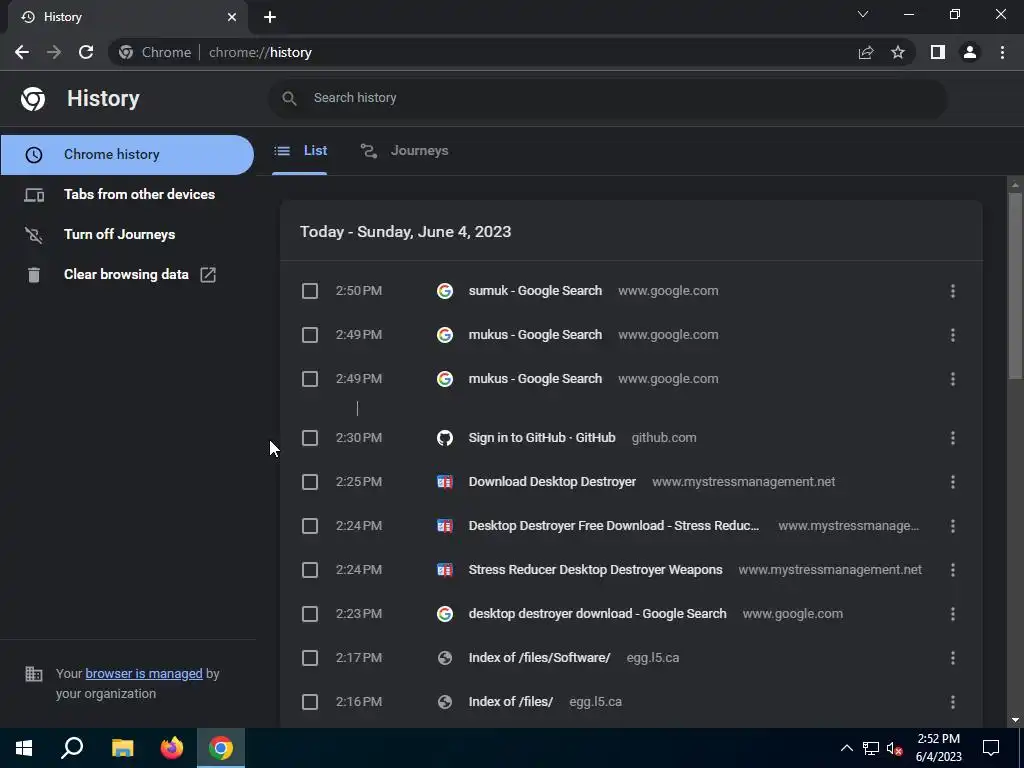Screen dimensions: 1024x768
Task: Open Index of /files/Software/ link
Action: (x=539, y=658)
